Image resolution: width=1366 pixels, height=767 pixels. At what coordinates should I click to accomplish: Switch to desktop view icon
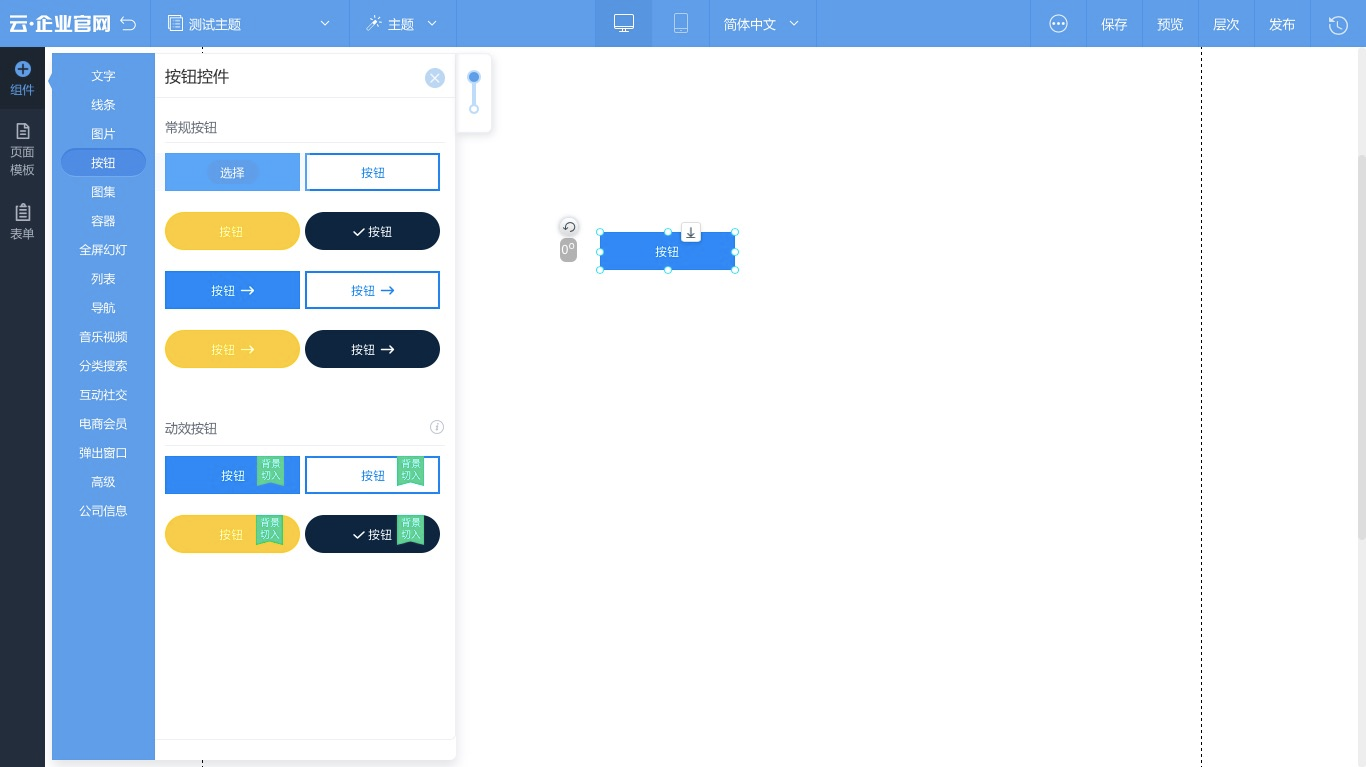tap(624, 23)
